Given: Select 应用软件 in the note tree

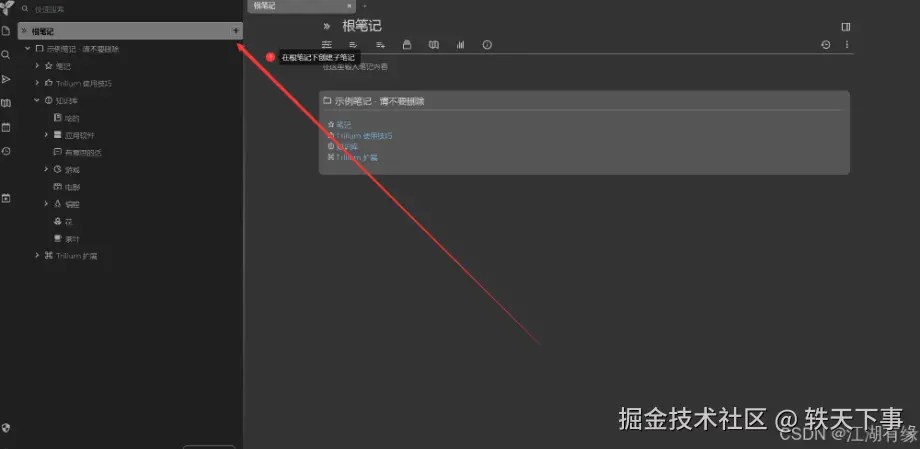Looking at the screenshot, I should click(79, 136).
